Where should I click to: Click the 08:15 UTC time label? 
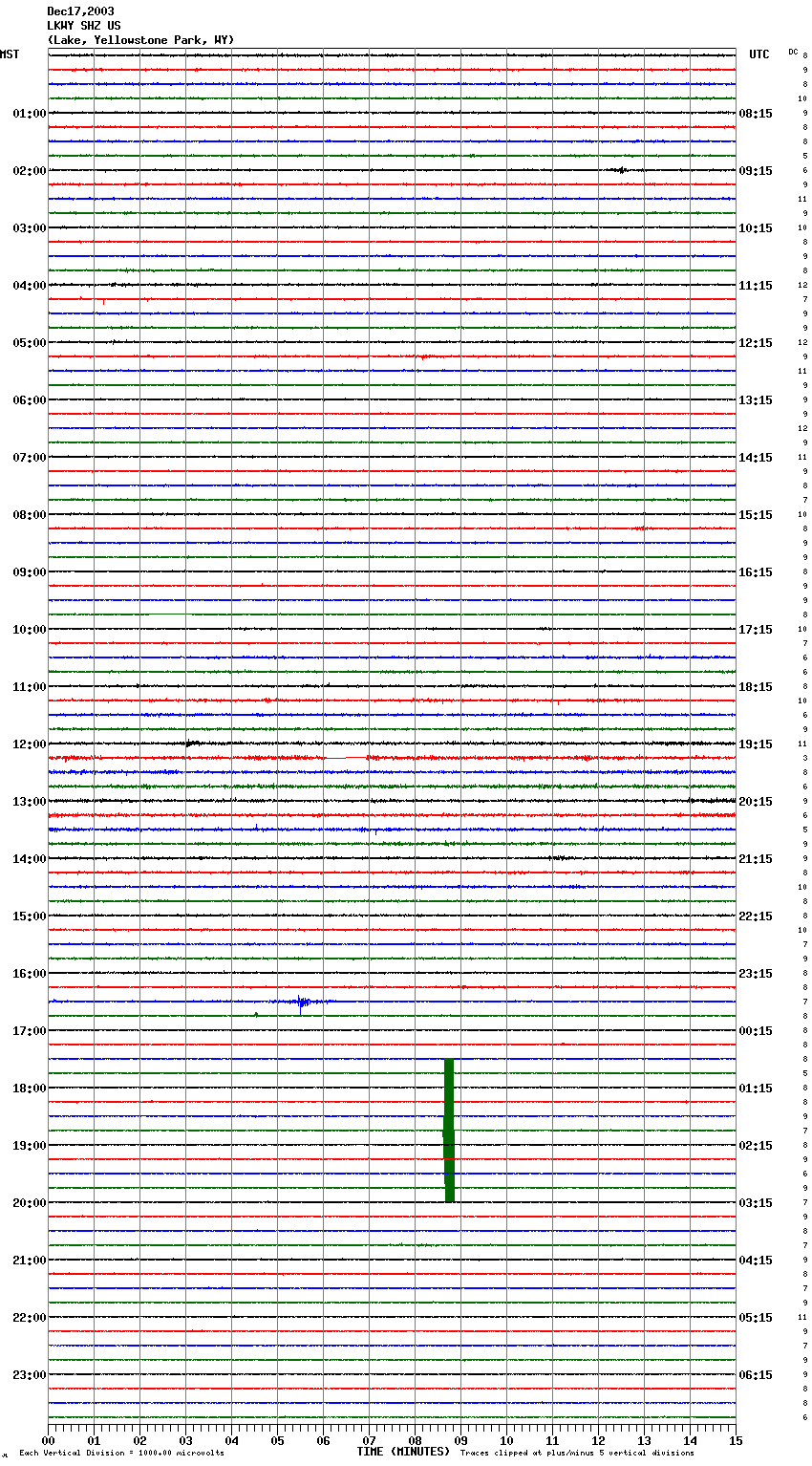point(756,114)
